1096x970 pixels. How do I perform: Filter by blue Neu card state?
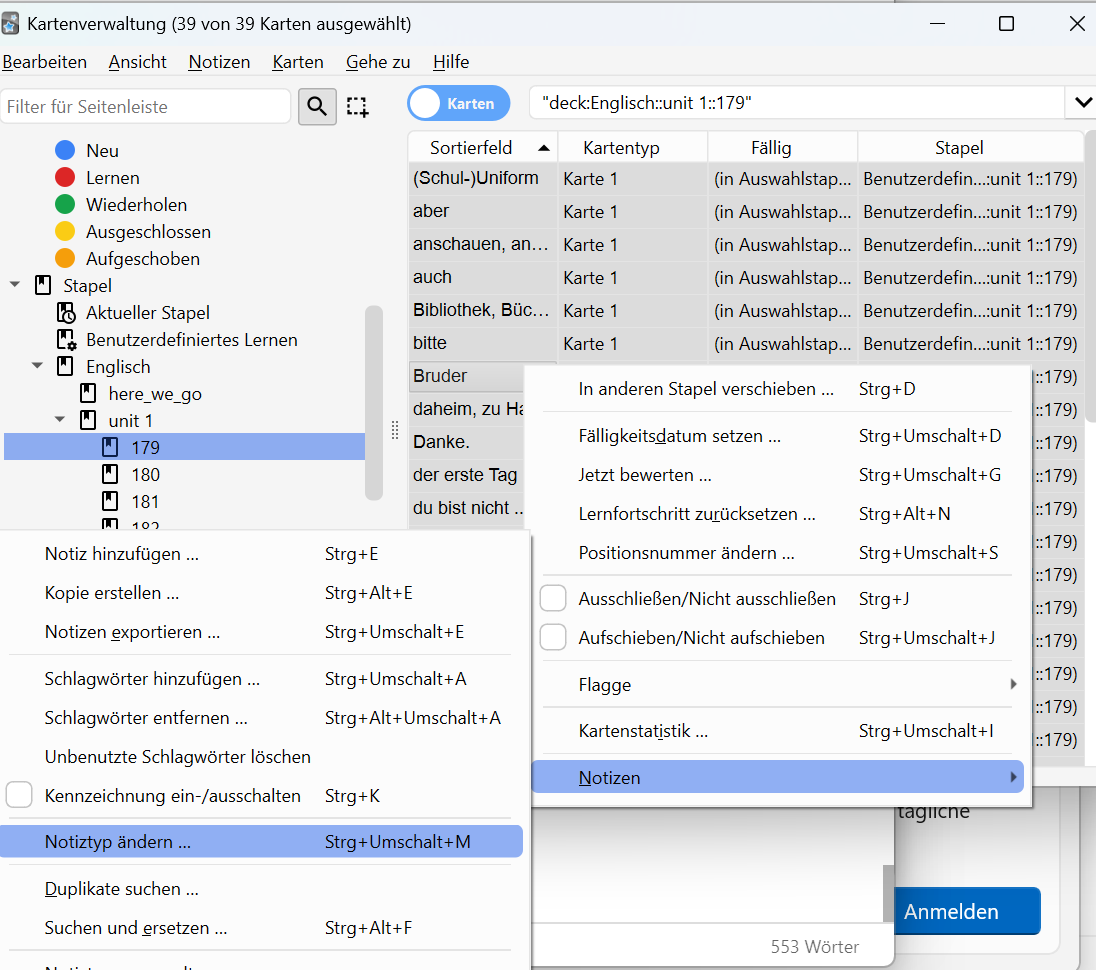point(65,150)
